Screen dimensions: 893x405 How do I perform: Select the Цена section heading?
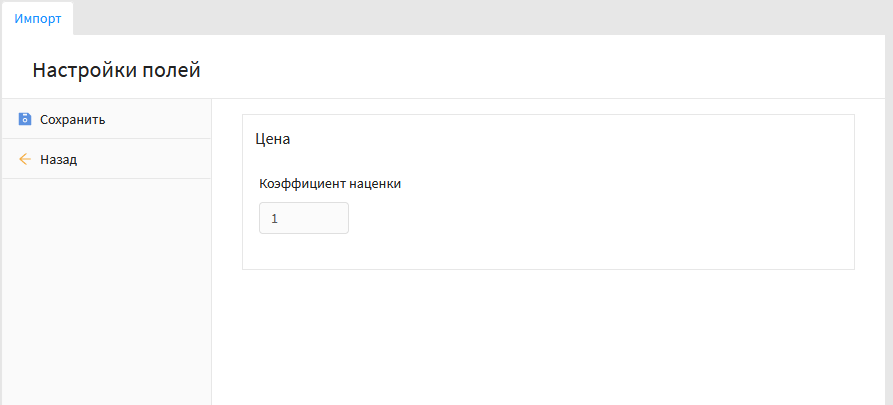(273, 139)
